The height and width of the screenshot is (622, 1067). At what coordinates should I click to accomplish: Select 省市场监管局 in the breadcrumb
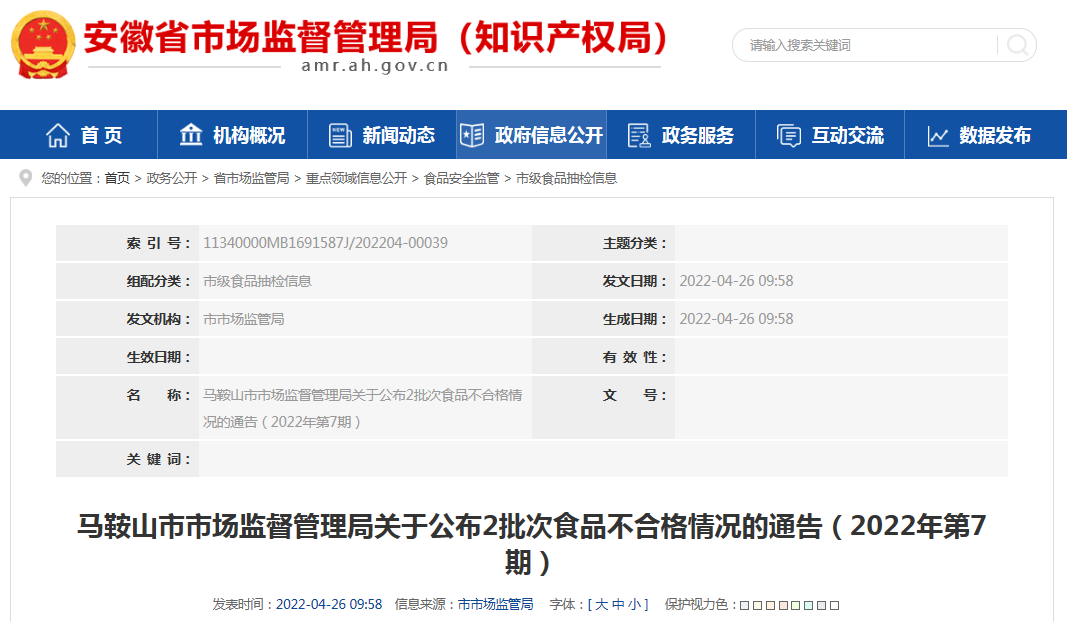251,178
